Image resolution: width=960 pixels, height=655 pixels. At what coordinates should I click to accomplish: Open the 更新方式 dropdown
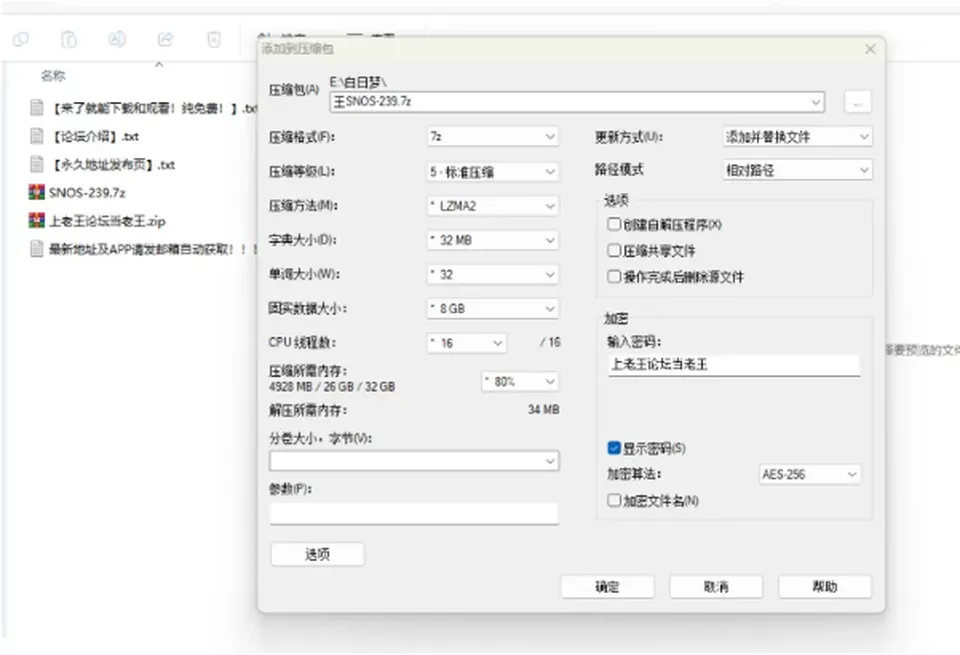pyautogui.click(x=797, y=137)
